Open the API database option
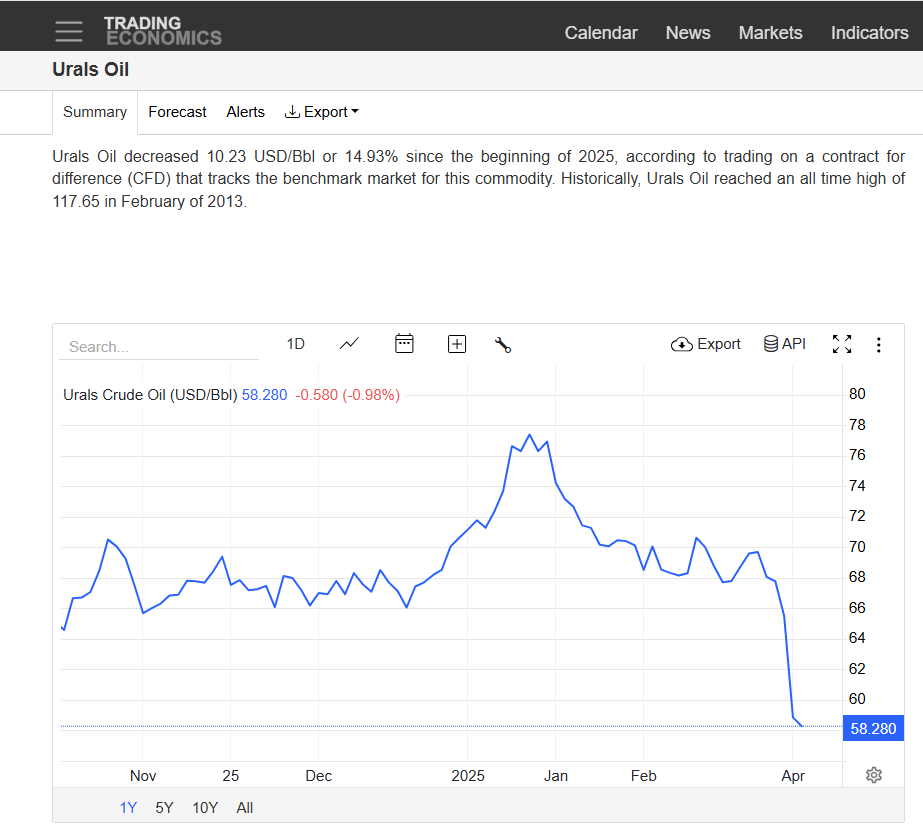This screenshot has width=923, height=830. (x=785, y=344)
